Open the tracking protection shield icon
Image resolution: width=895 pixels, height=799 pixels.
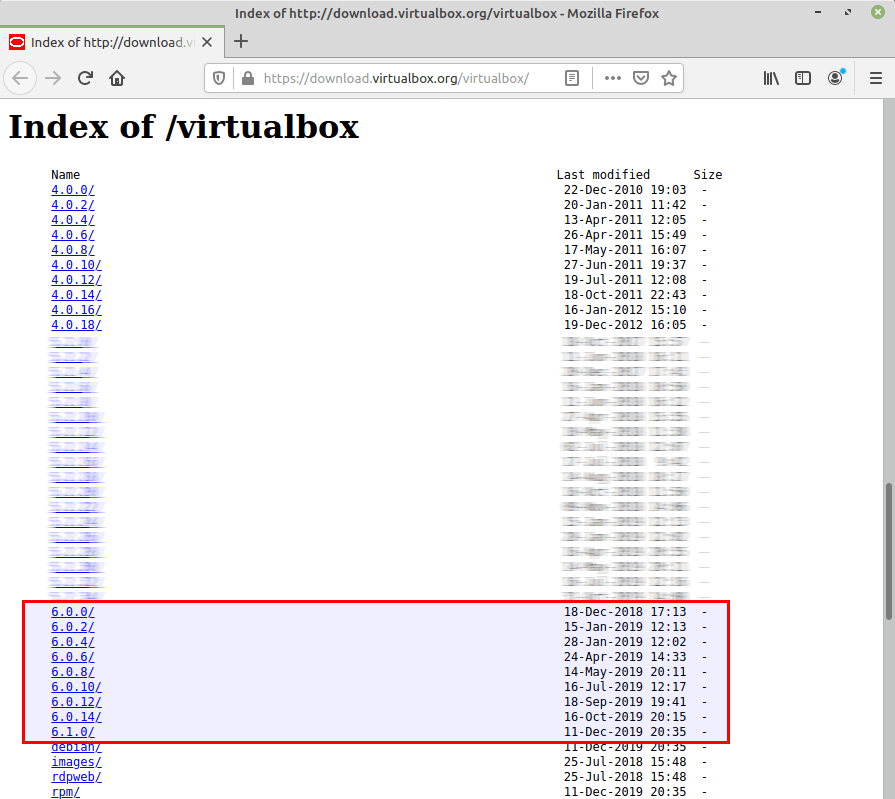(x=221, y=78)
